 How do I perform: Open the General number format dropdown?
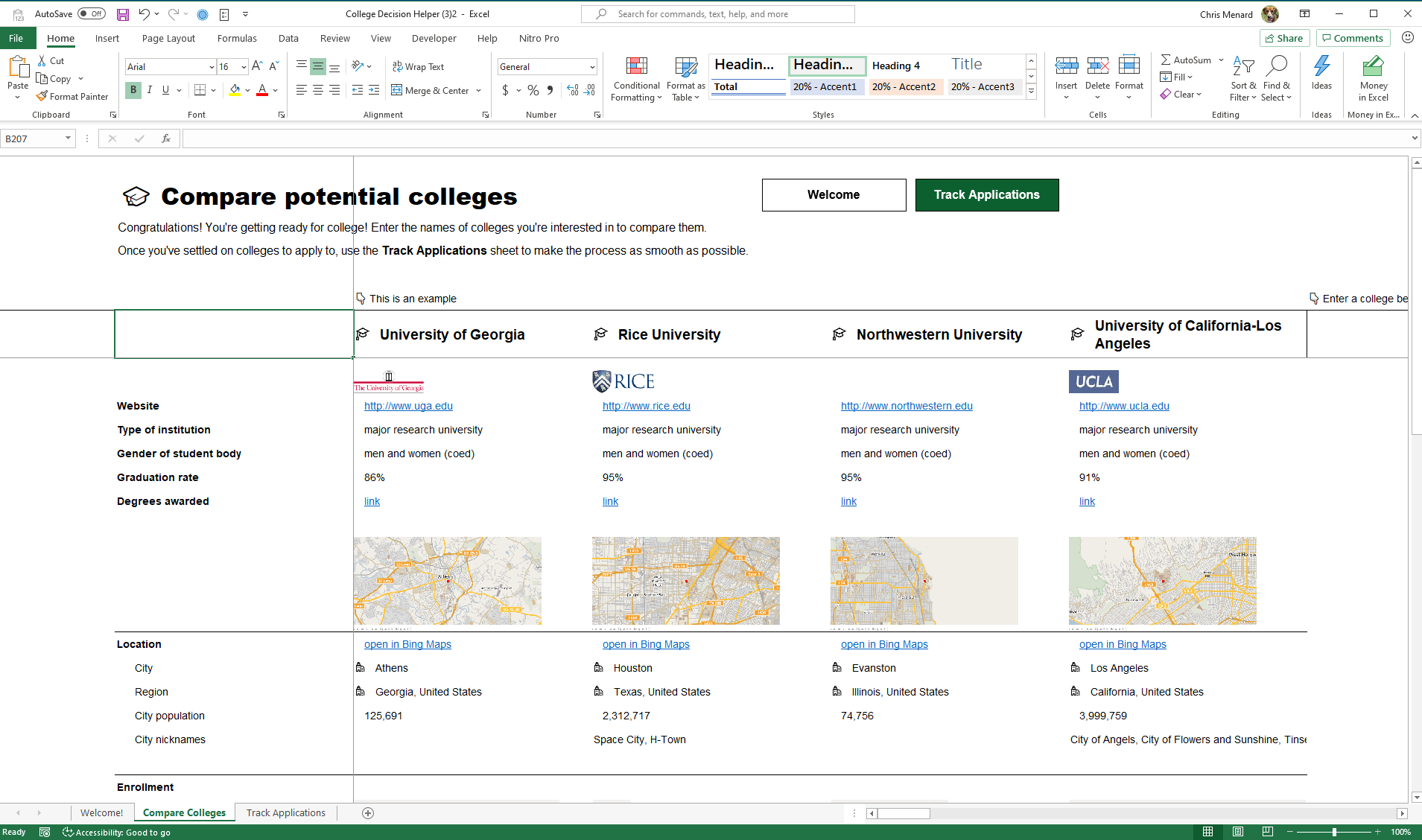(x=592, y=67)
